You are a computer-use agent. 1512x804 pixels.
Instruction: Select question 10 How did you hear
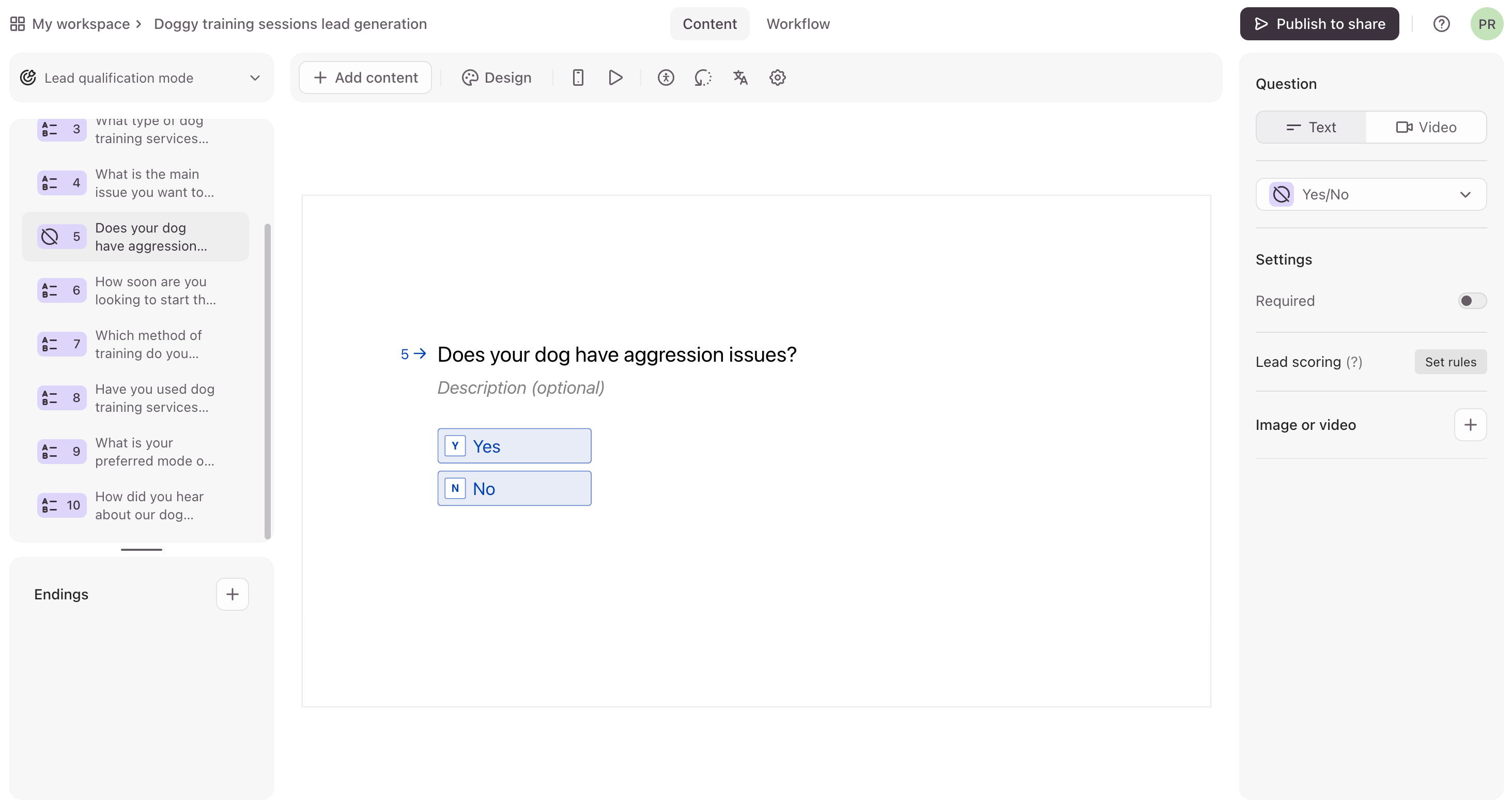[135, 505]
